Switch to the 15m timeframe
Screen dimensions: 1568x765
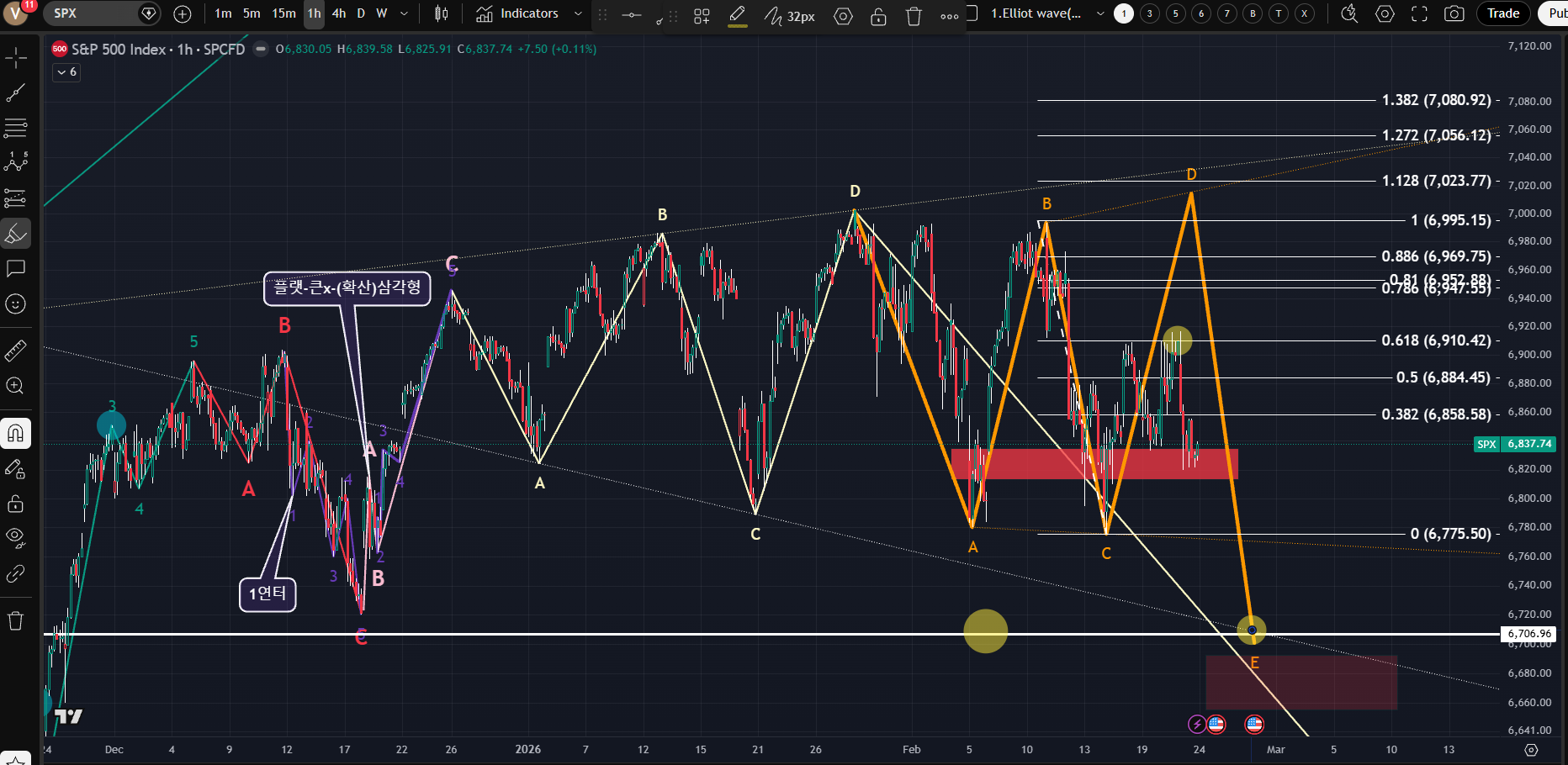click(x=283, y=13)
